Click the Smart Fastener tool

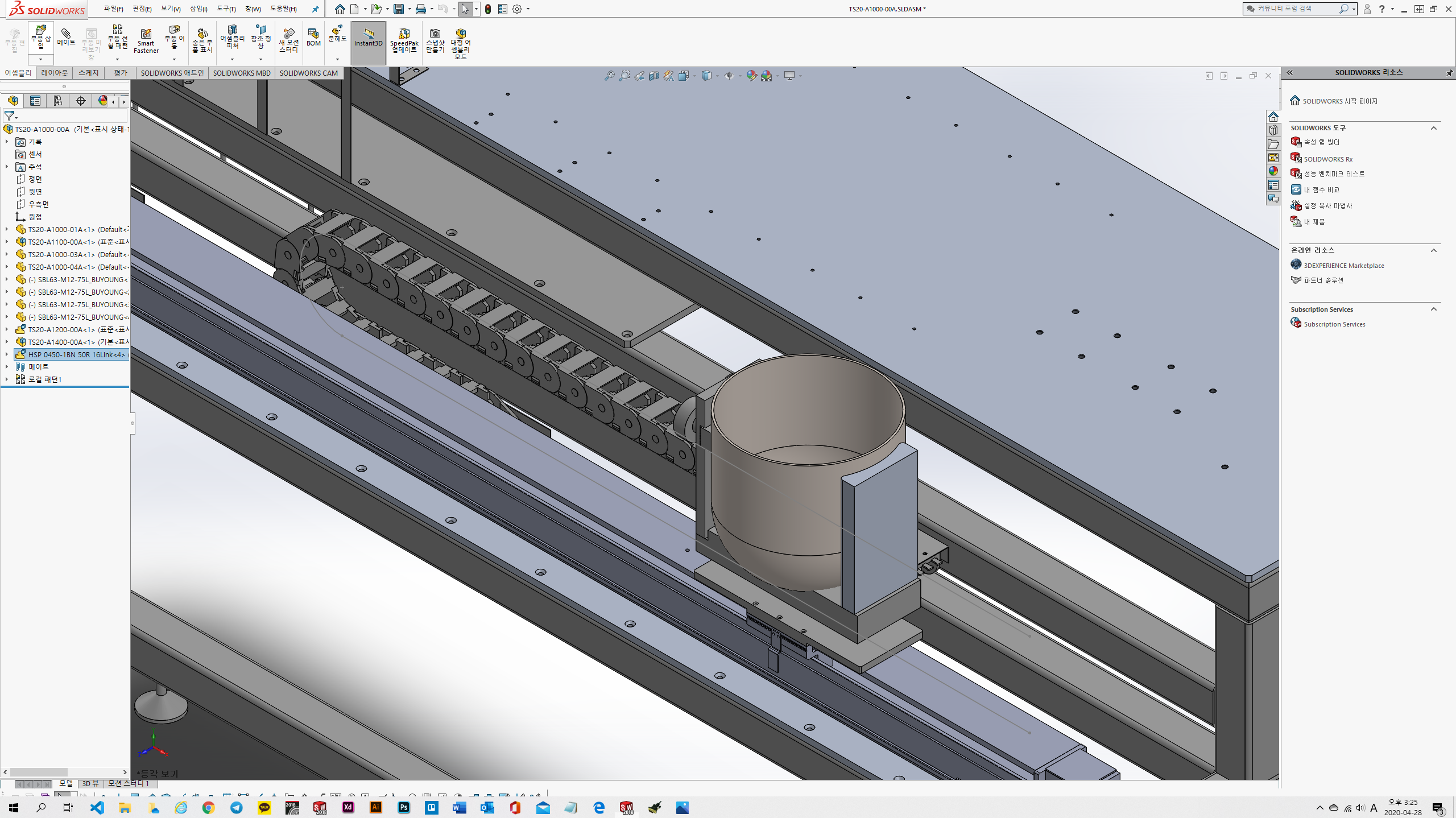pyautogui.click(x=146, y=41)
